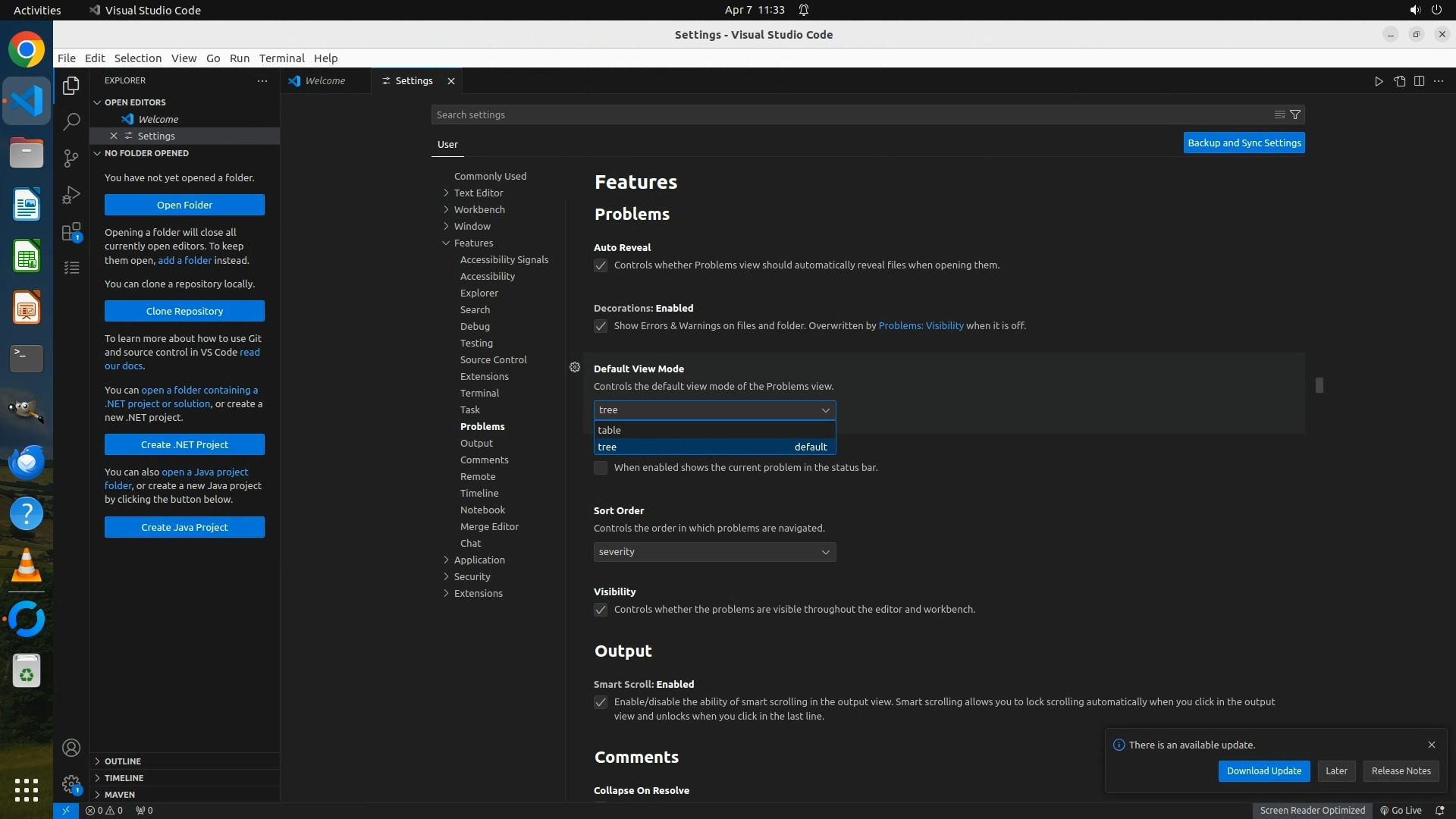Image resolution: width=1456 pixels, height=819 pixels.
Task: Click the Download Update button
Action: coord(1263,770)
